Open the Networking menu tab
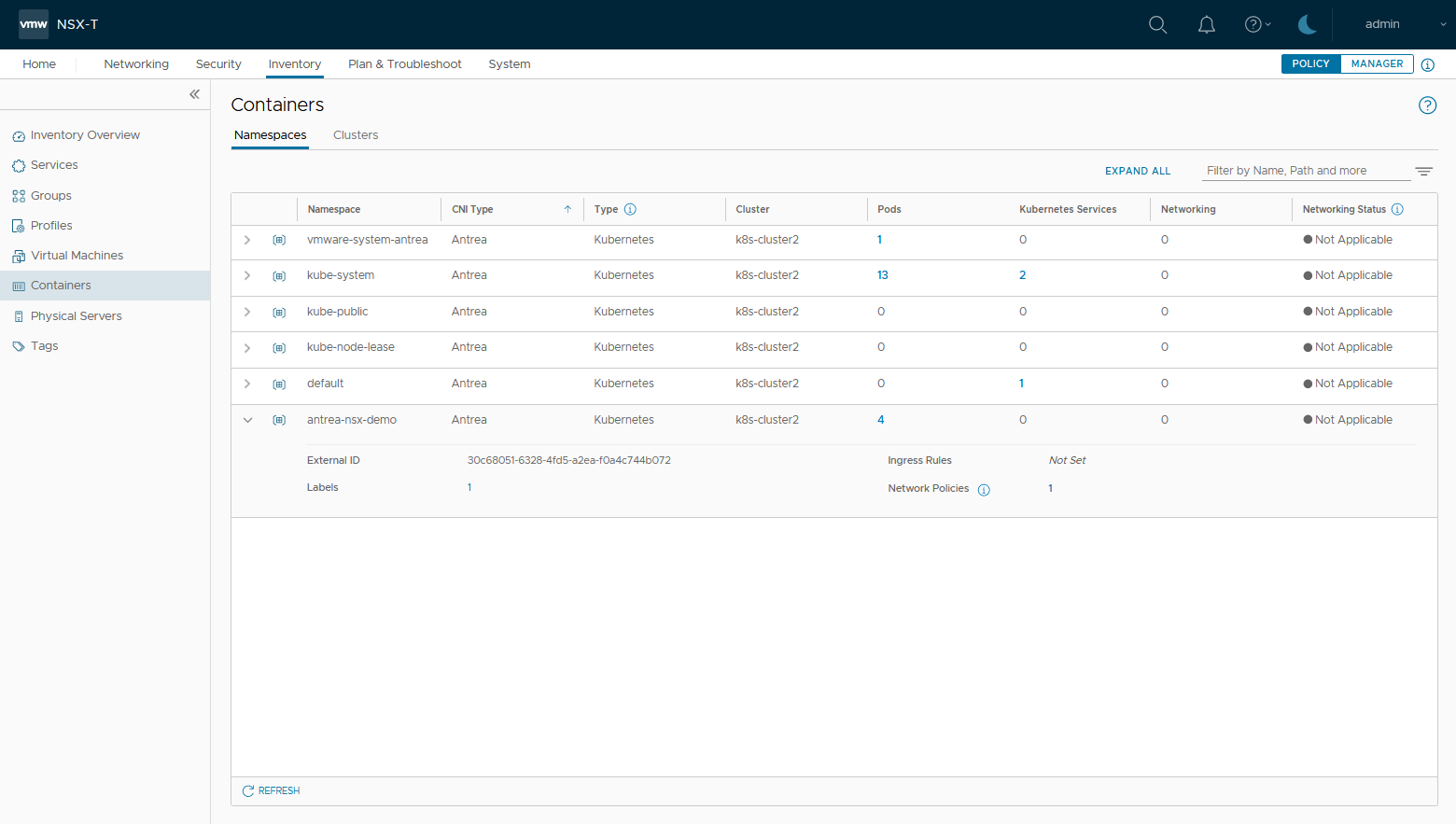This screenshot has height=824, width=1456. 136,63
